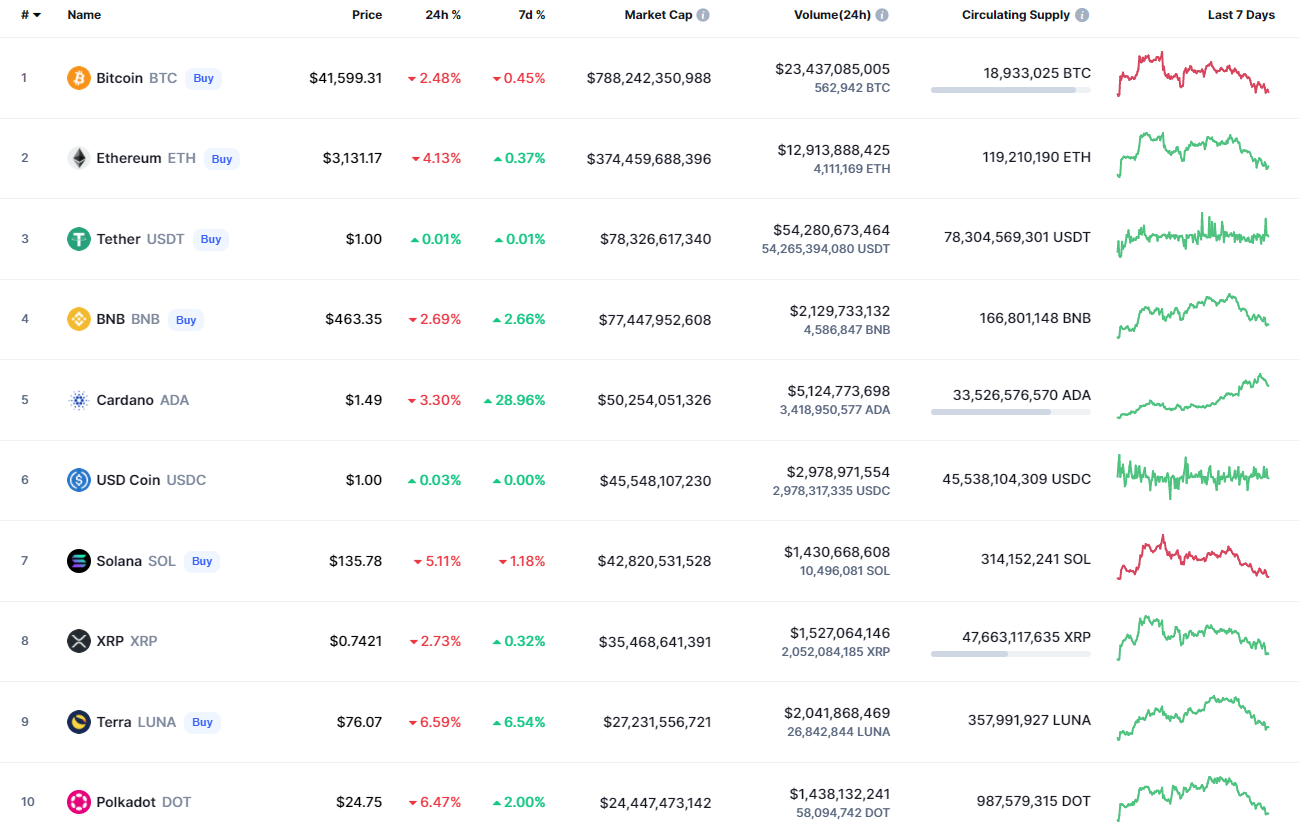Click the Bitcoin coin logo icon

pos(78,78)
